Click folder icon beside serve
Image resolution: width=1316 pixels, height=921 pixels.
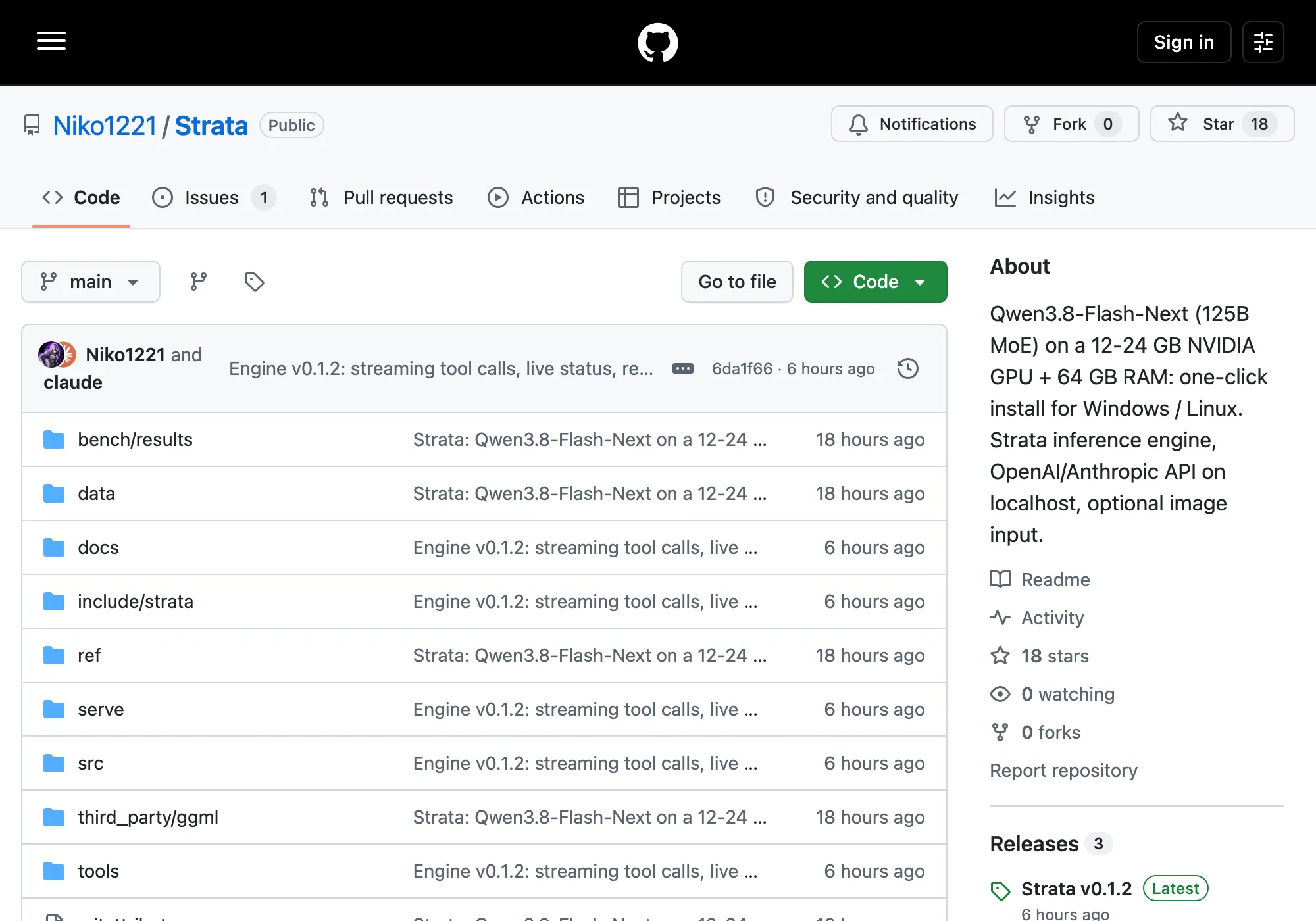tap(54, 709)
